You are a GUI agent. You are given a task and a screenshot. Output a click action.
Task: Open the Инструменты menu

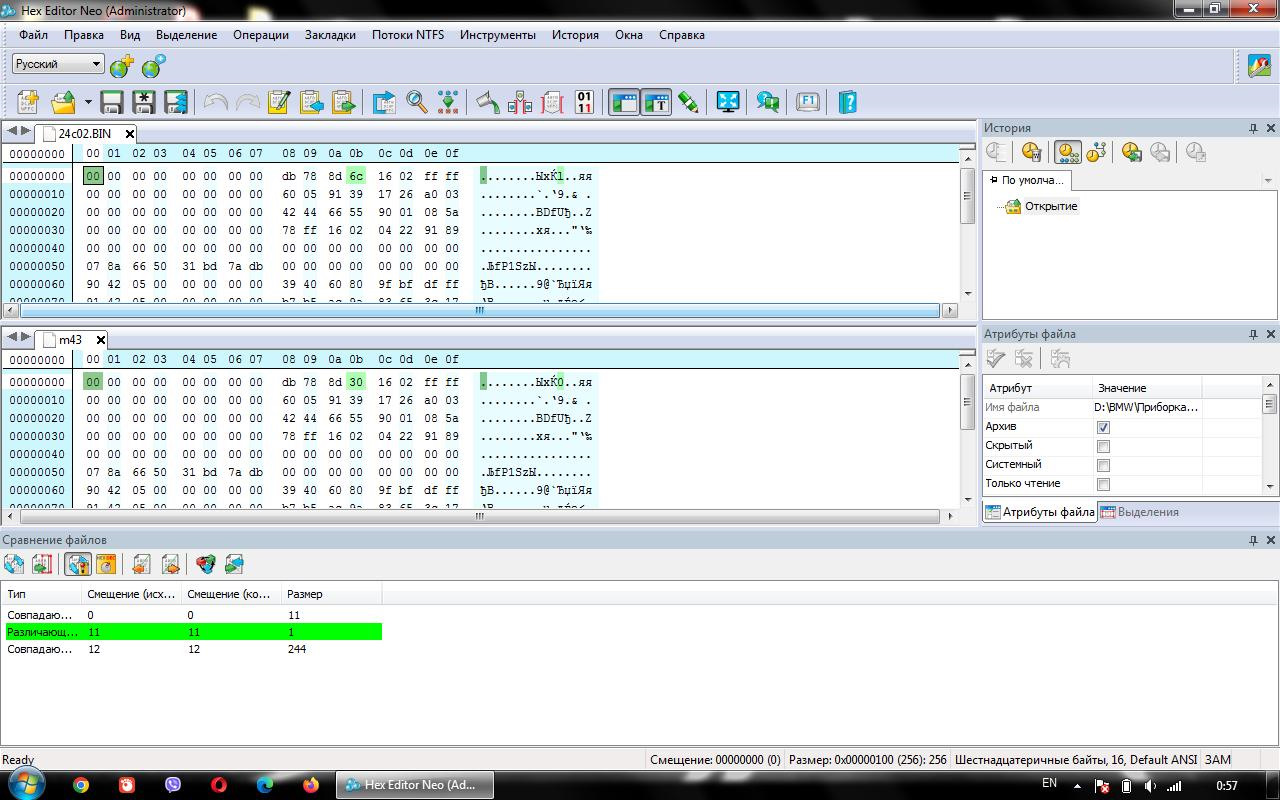pos(498,35)
